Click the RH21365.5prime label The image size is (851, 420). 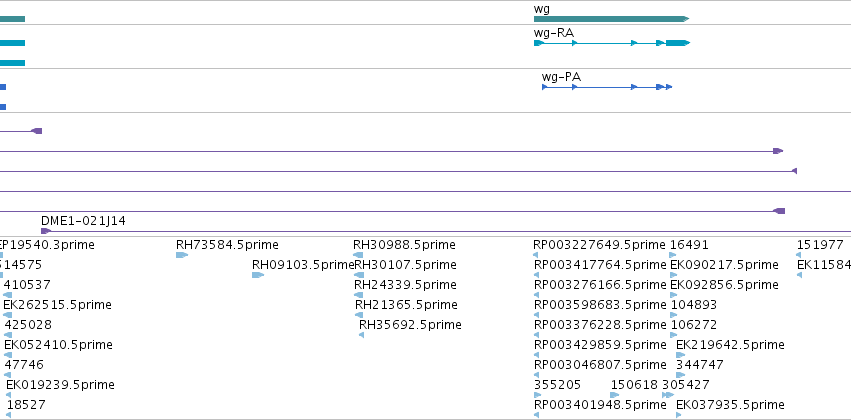[x=406, y=305]
